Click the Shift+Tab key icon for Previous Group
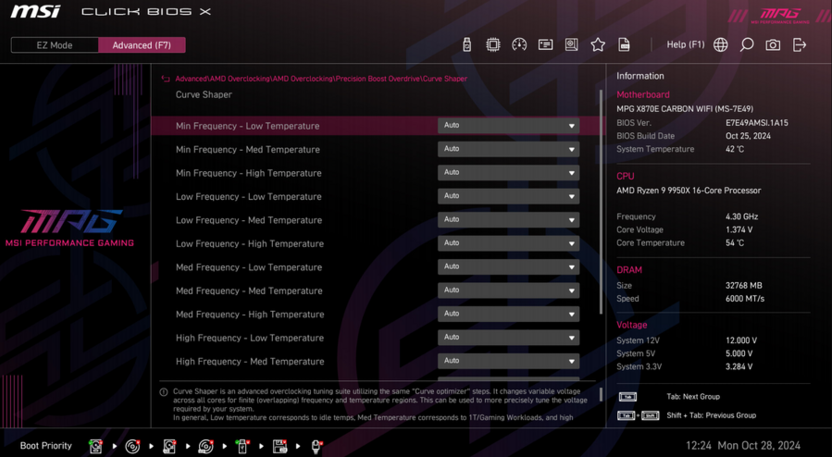The image size is (832, 457). 638,416
